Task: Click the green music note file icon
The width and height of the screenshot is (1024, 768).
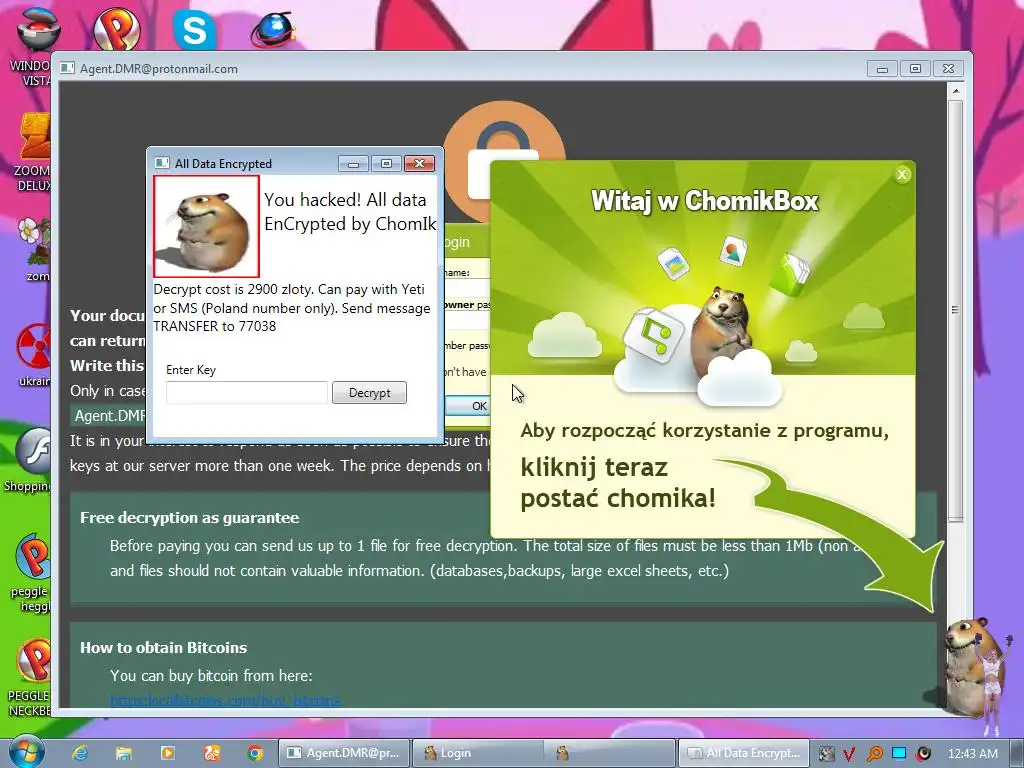Action: [x=653, y=334]
